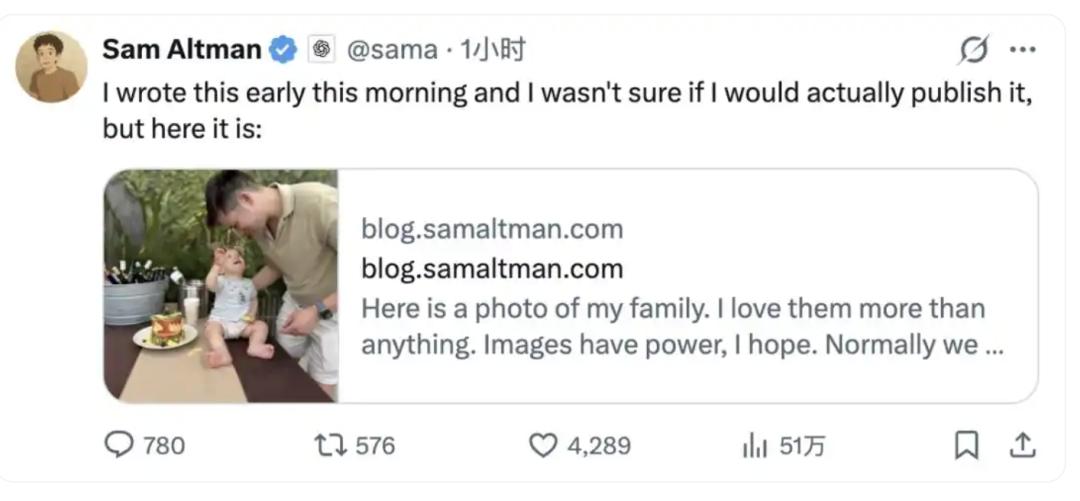Click the reply speech bubble icon
Image resolution: width=1080 pixels, height=501 pixels.
tap(119, 445)
